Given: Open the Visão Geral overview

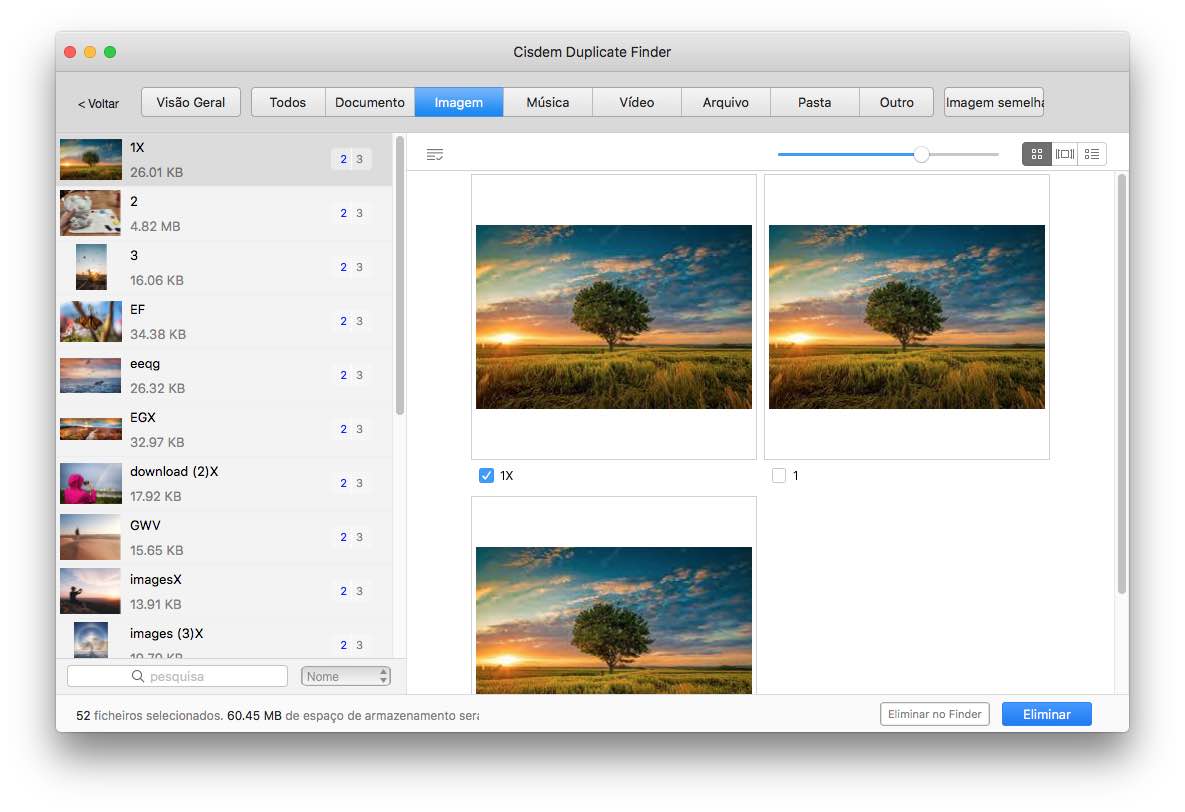Looking at the screenshot, I should click(x=191, y=102).
